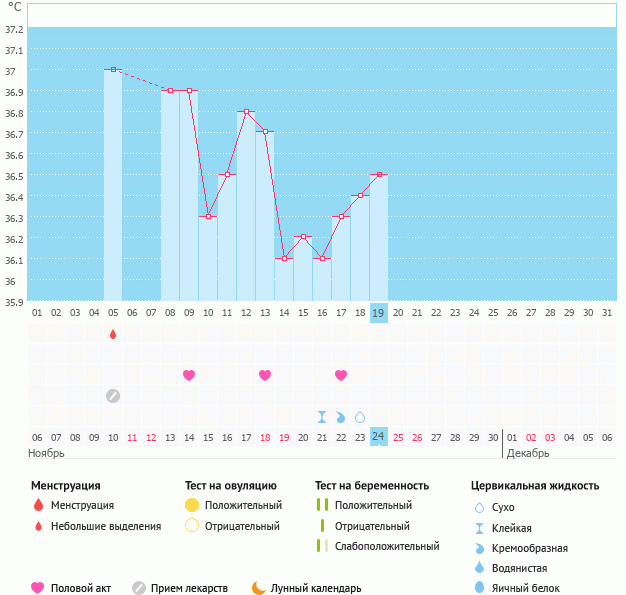
Task: Click the Лунный календарь legend label
Action: pos(318,588)
